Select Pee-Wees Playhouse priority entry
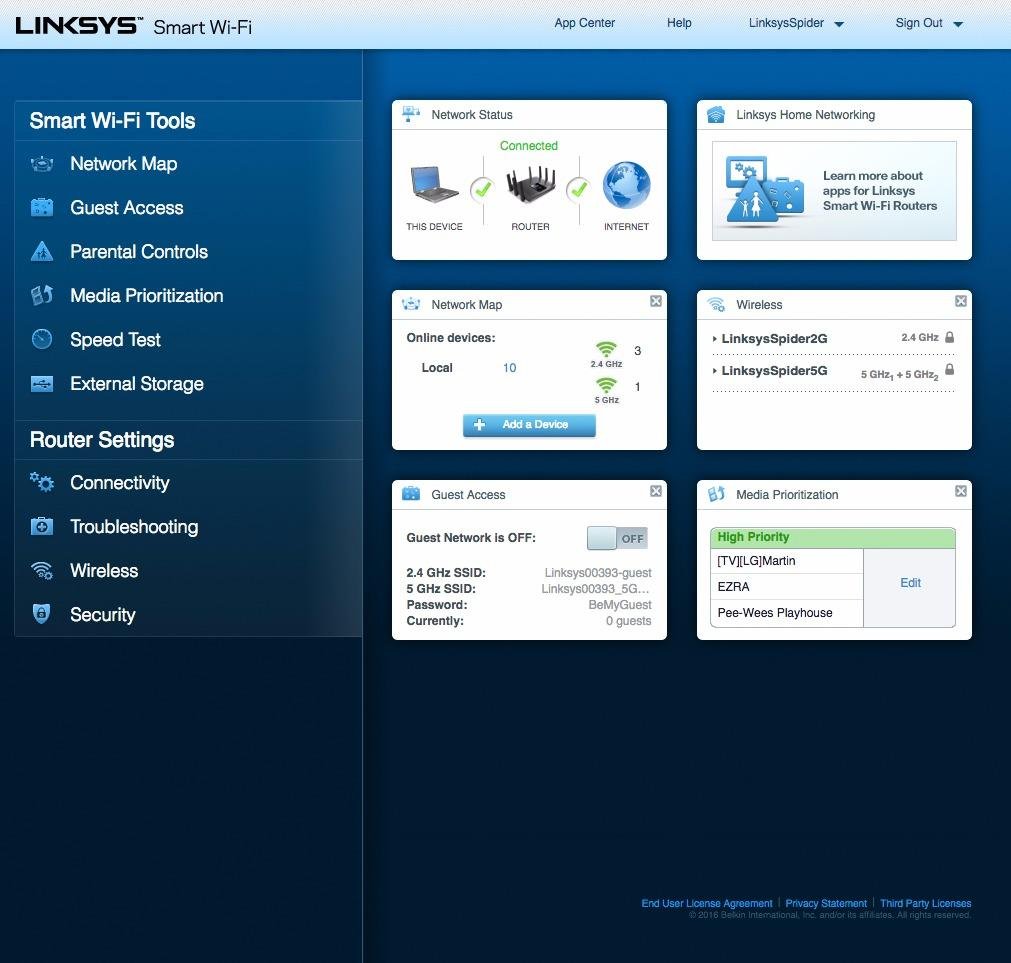The height and width of the screenshot is (963, 1011). pyautogui.click(x=787, y=613)
